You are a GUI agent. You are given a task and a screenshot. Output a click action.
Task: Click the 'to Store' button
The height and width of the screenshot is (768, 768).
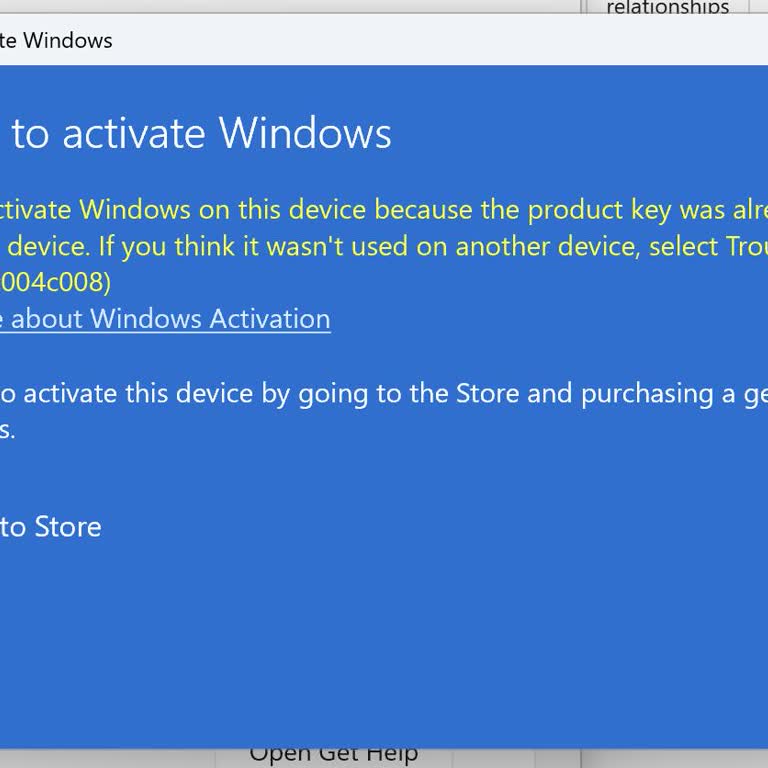pos(51,527)
